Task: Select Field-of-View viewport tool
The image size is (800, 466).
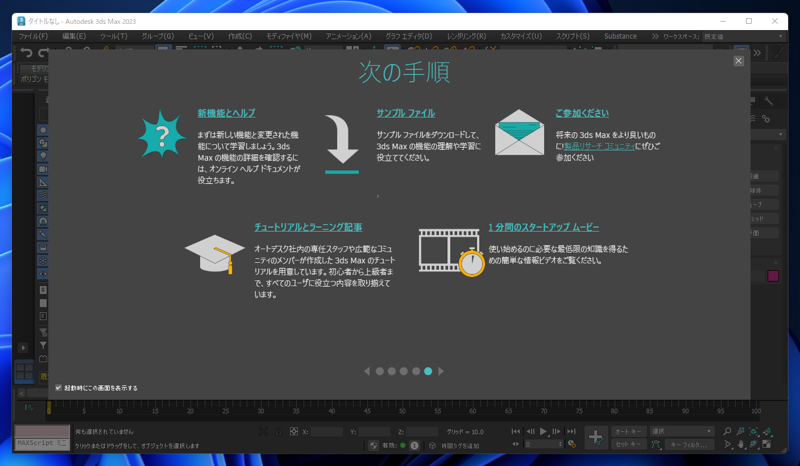Action: (728, 445)
